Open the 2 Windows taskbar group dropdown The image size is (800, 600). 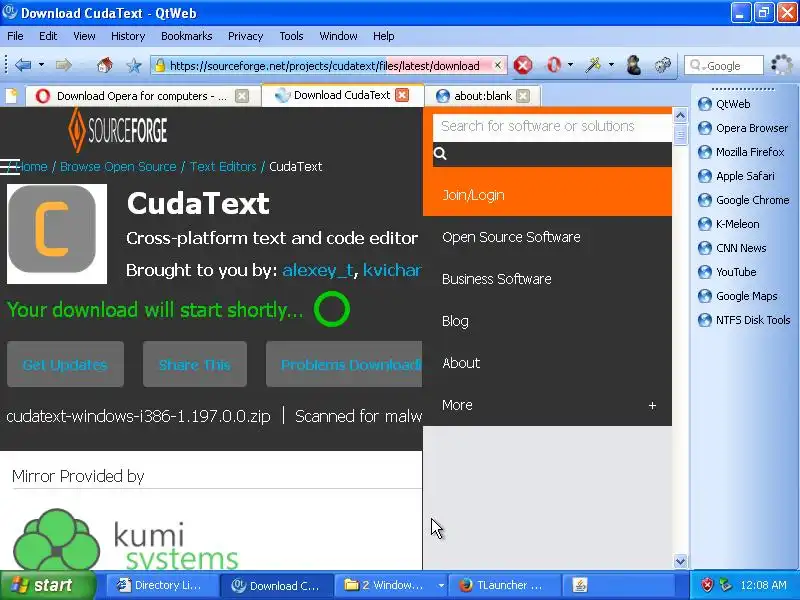[x=441, y=585]
